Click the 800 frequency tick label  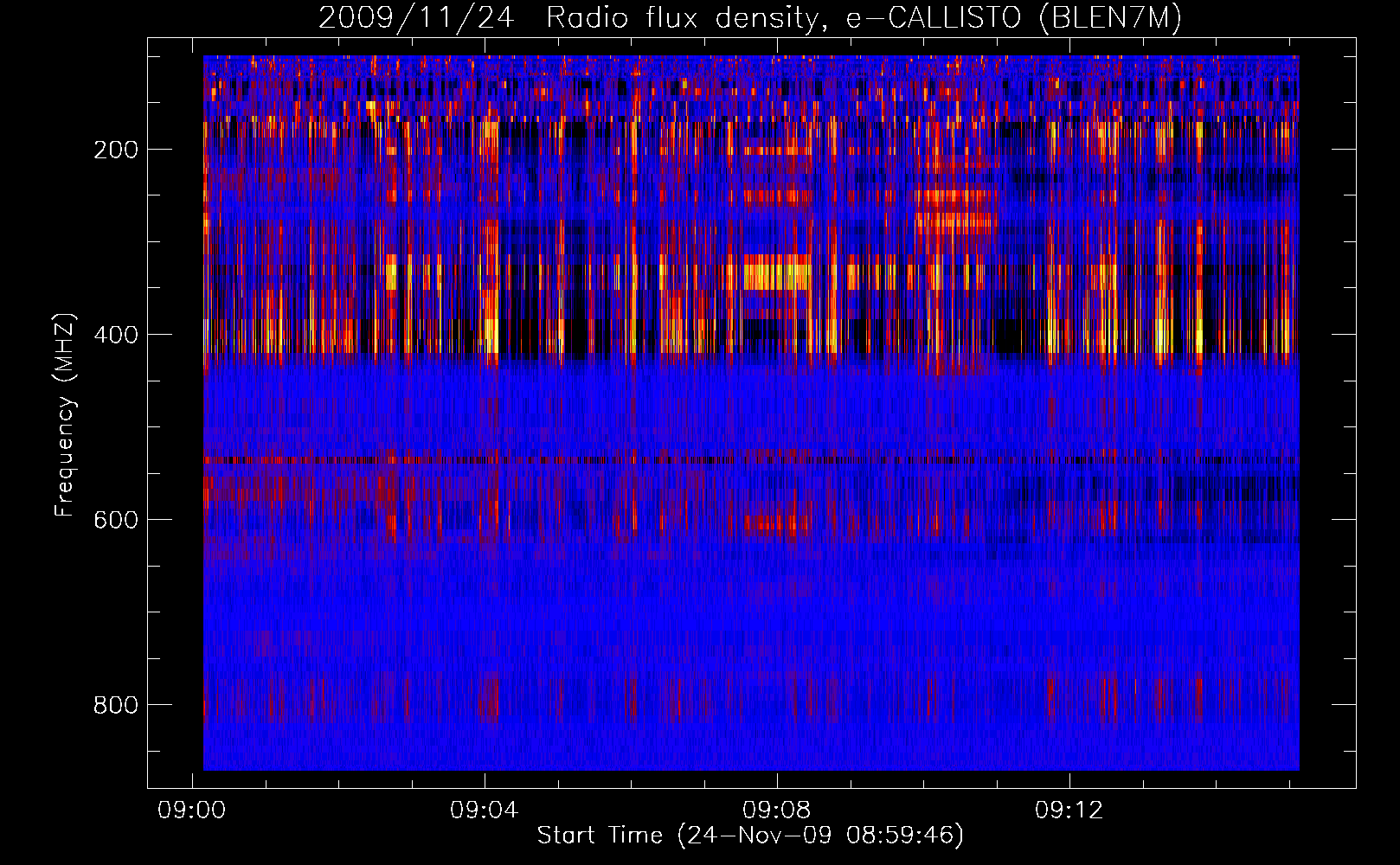pyautogui.click(x=116, y=705)
